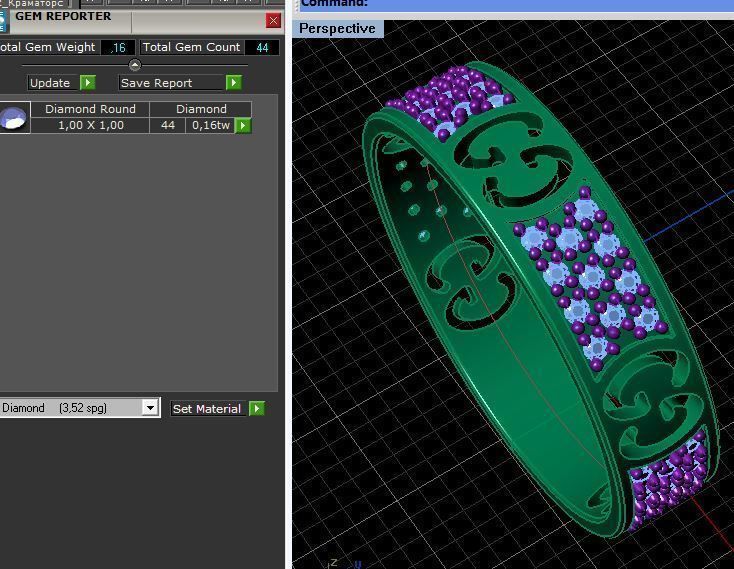
Task: Click the green arrow in the 0,16tw row
Action: pyautogui.click(x=242, y=125)
